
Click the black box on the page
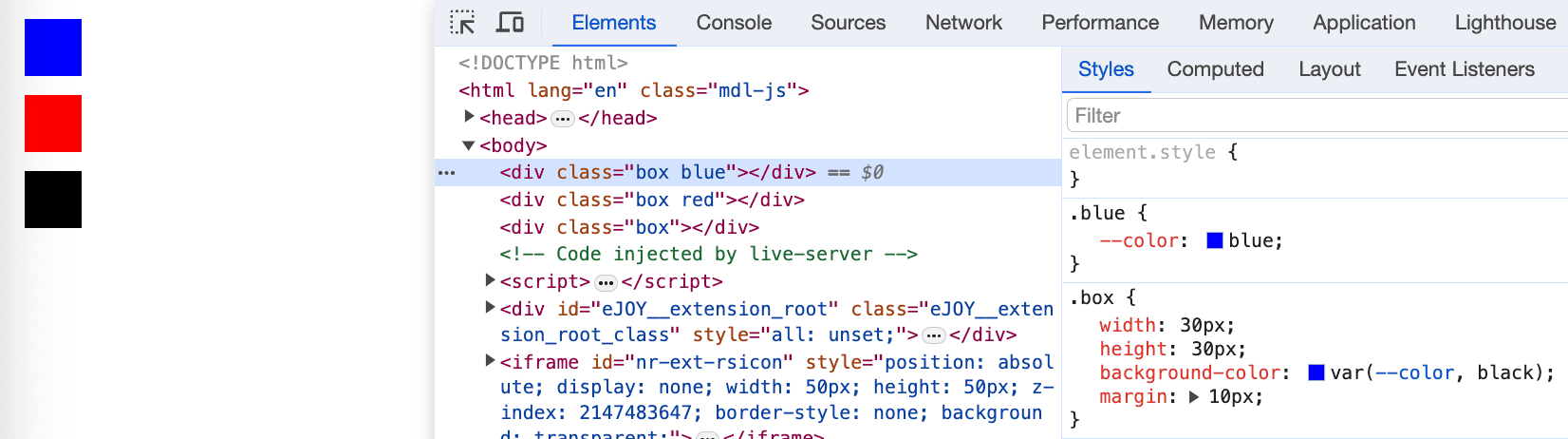point(53,200)
